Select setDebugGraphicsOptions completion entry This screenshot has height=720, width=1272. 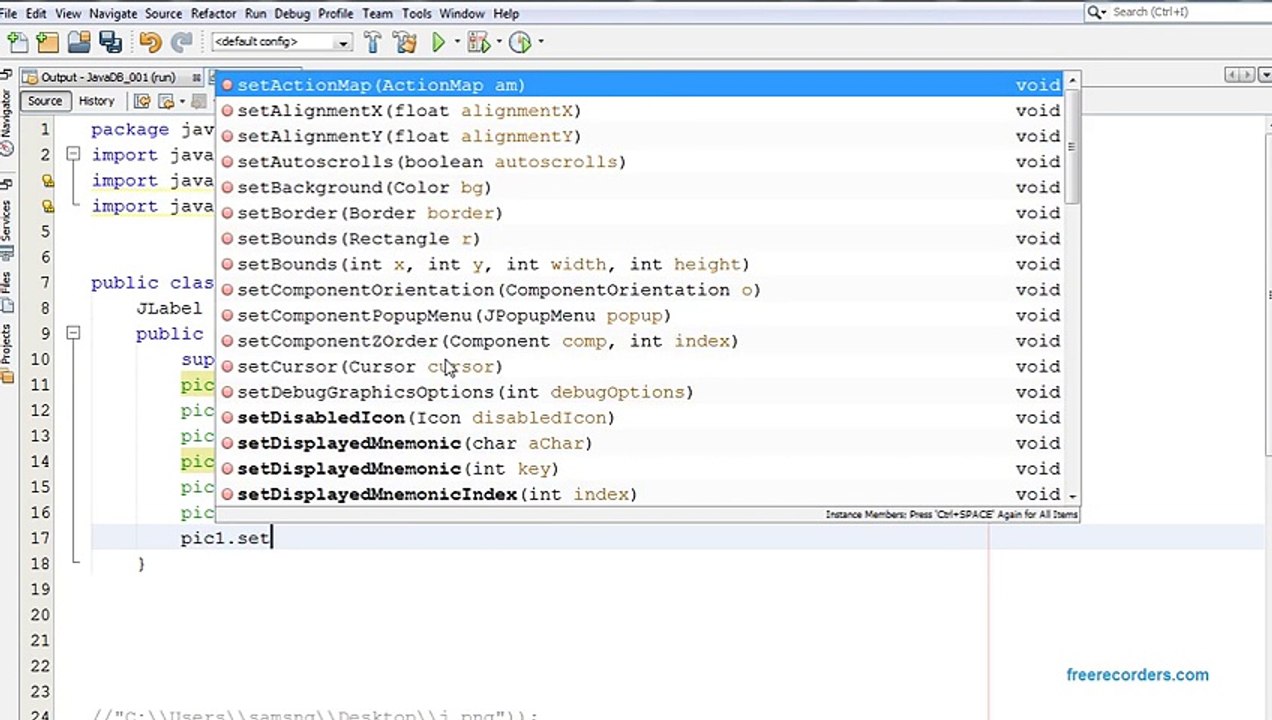pos(641,392)
